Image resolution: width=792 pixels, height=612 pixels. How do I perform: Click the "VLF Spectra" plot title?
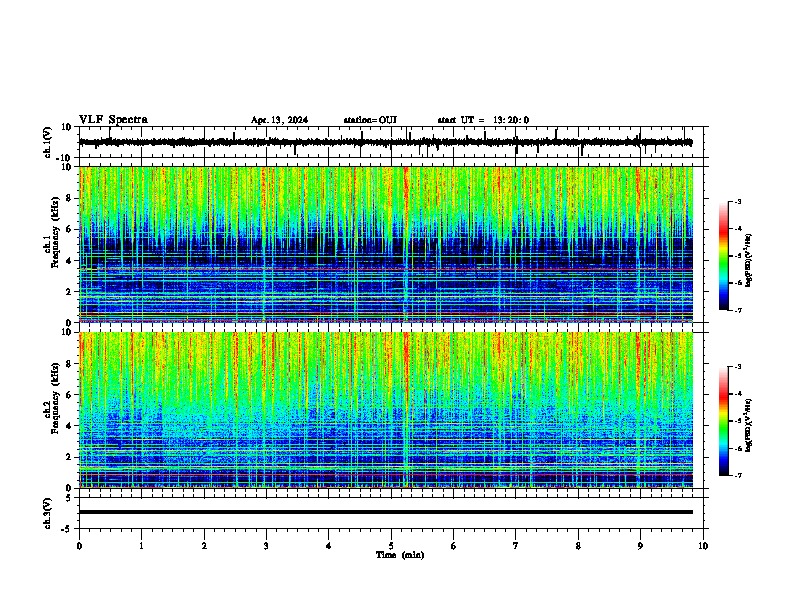(113, 120)
